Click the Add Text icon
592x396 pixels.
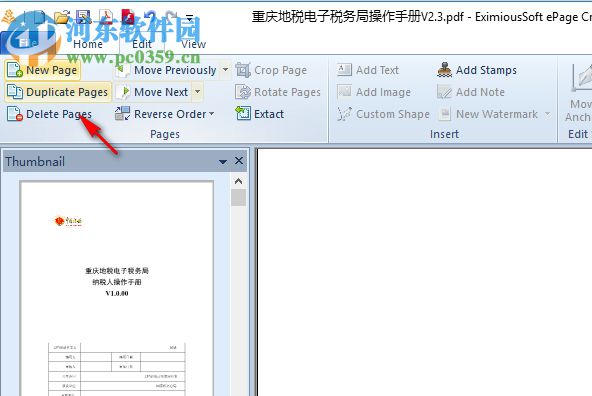[344, 69]
